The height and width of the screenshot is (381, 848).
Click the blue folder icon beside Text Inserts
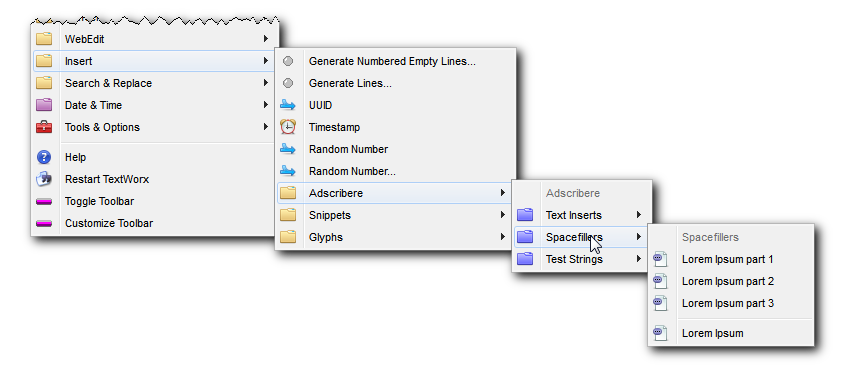(x=525, y=215)
